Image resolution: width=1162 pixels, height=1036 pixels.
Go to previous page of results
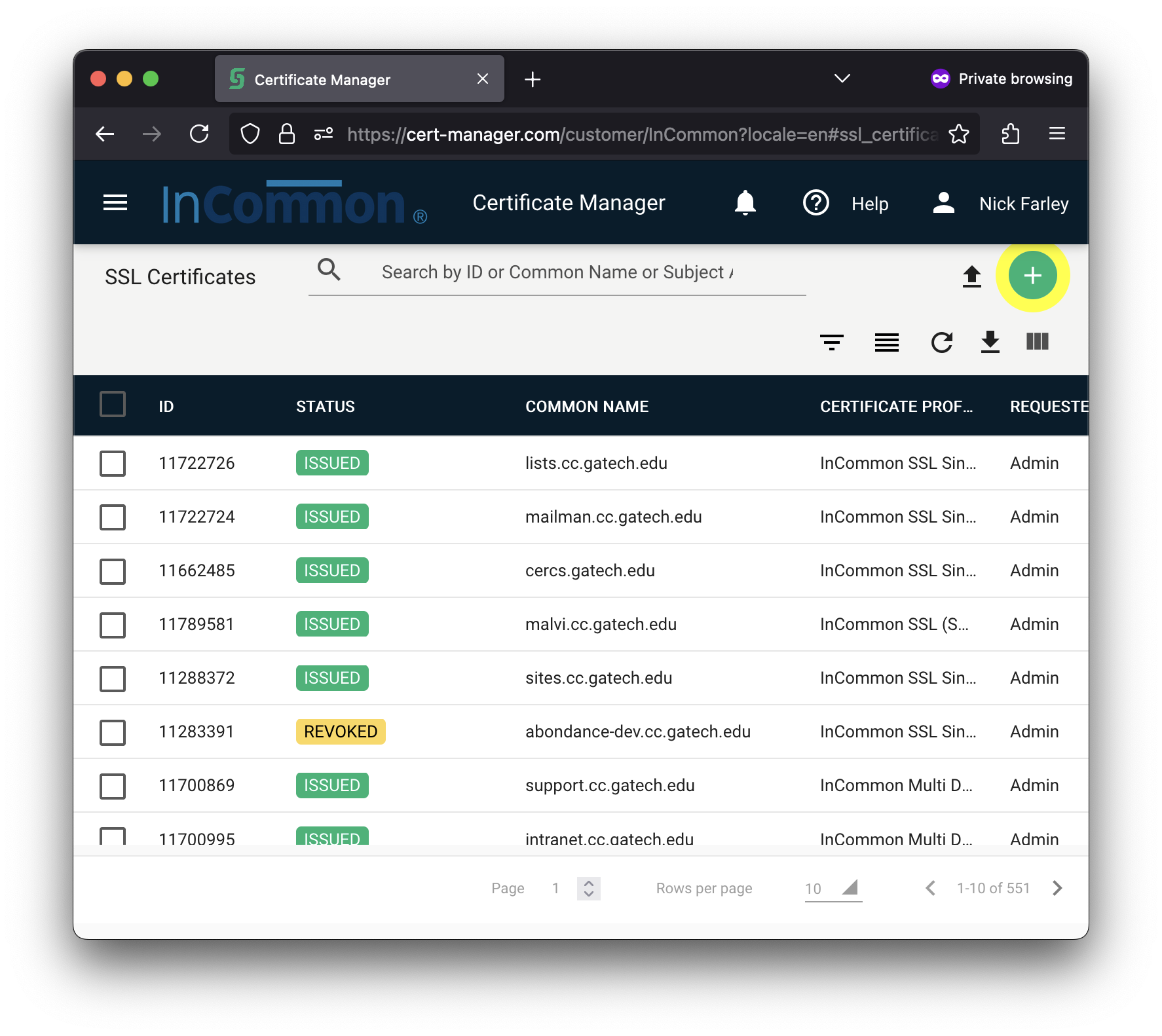tap(930, 888)
